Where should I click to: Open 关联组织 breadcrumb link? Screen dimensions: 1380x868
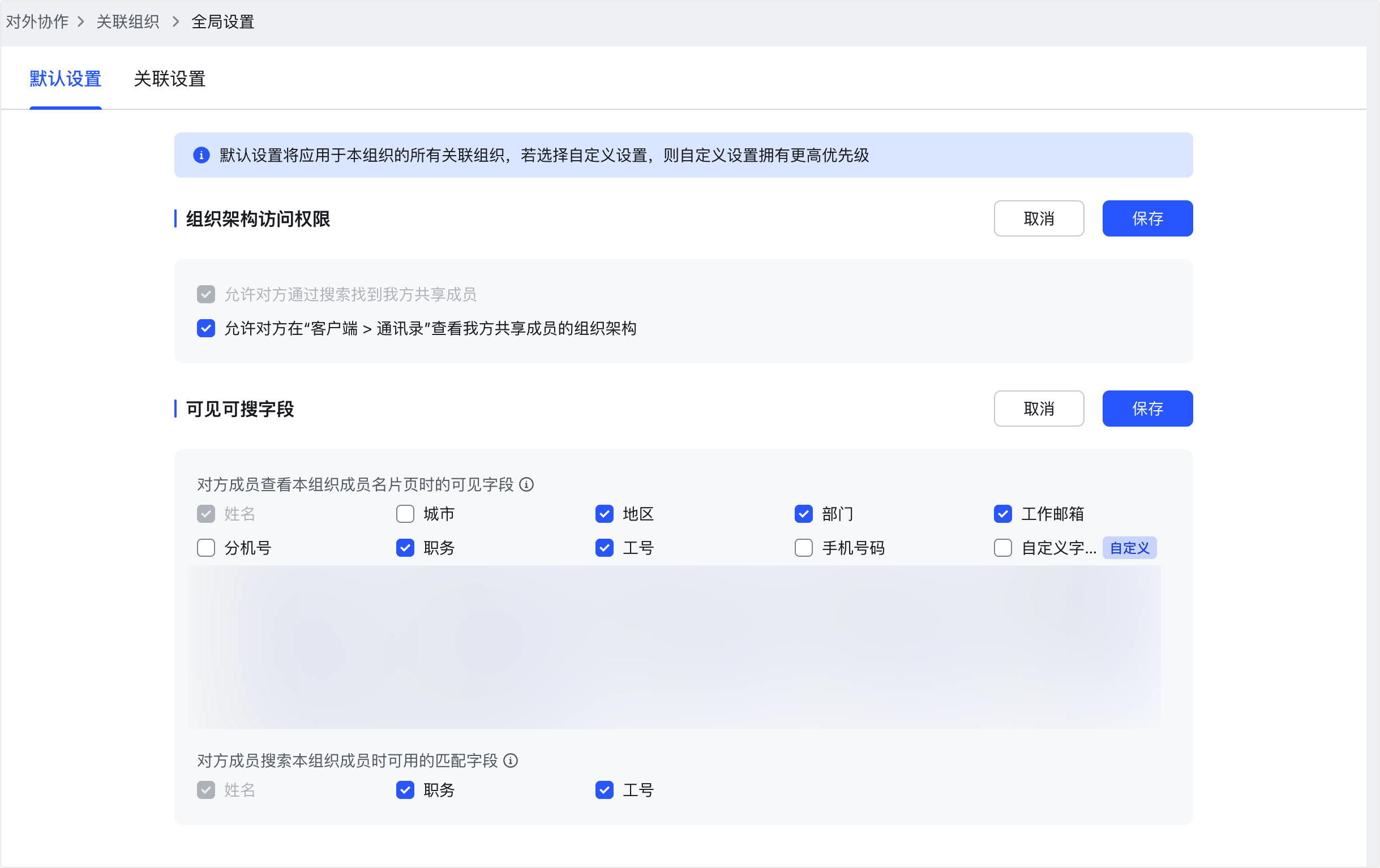[128, 22]
